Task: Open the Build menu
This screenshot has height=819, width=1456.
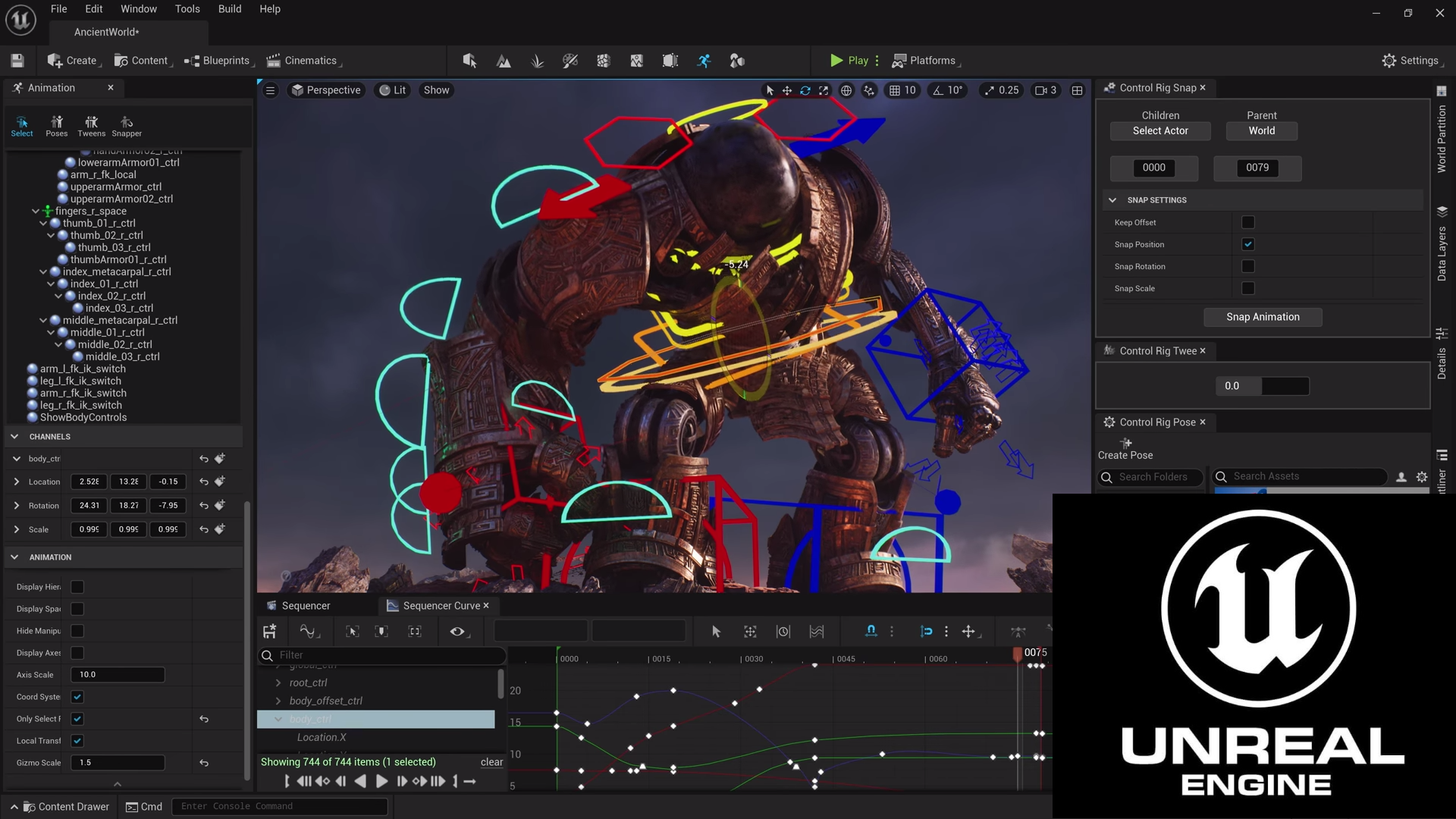Action: click(230, 9)
